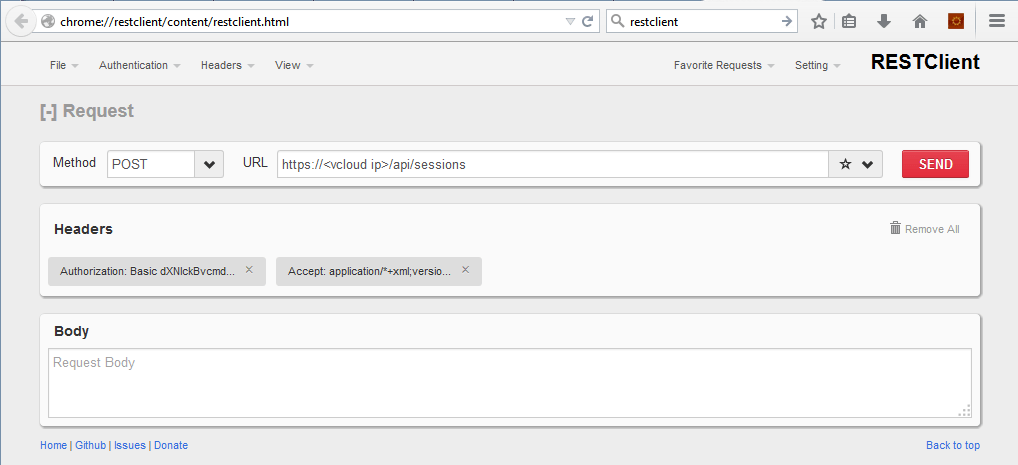Send the request
Viewport: 1018px width, 465px height.
click(935, 164)
